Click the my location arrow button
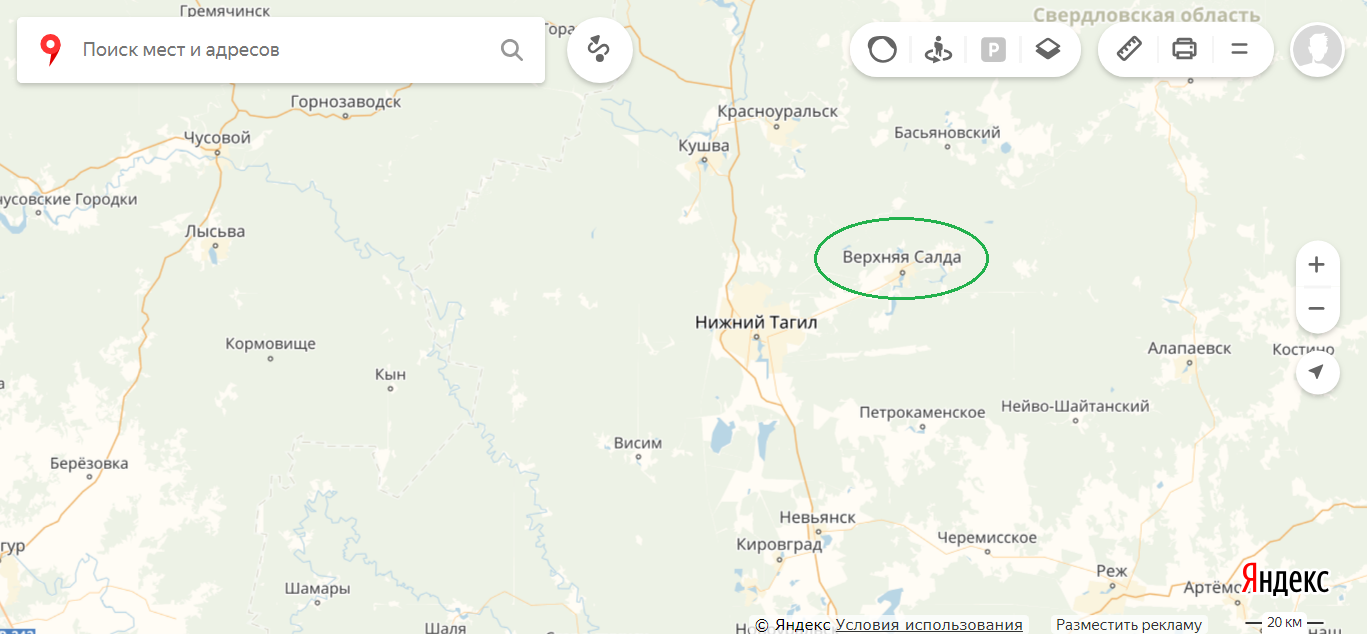The height and width of the screenshot is (634, 1367). [1317, 372]
